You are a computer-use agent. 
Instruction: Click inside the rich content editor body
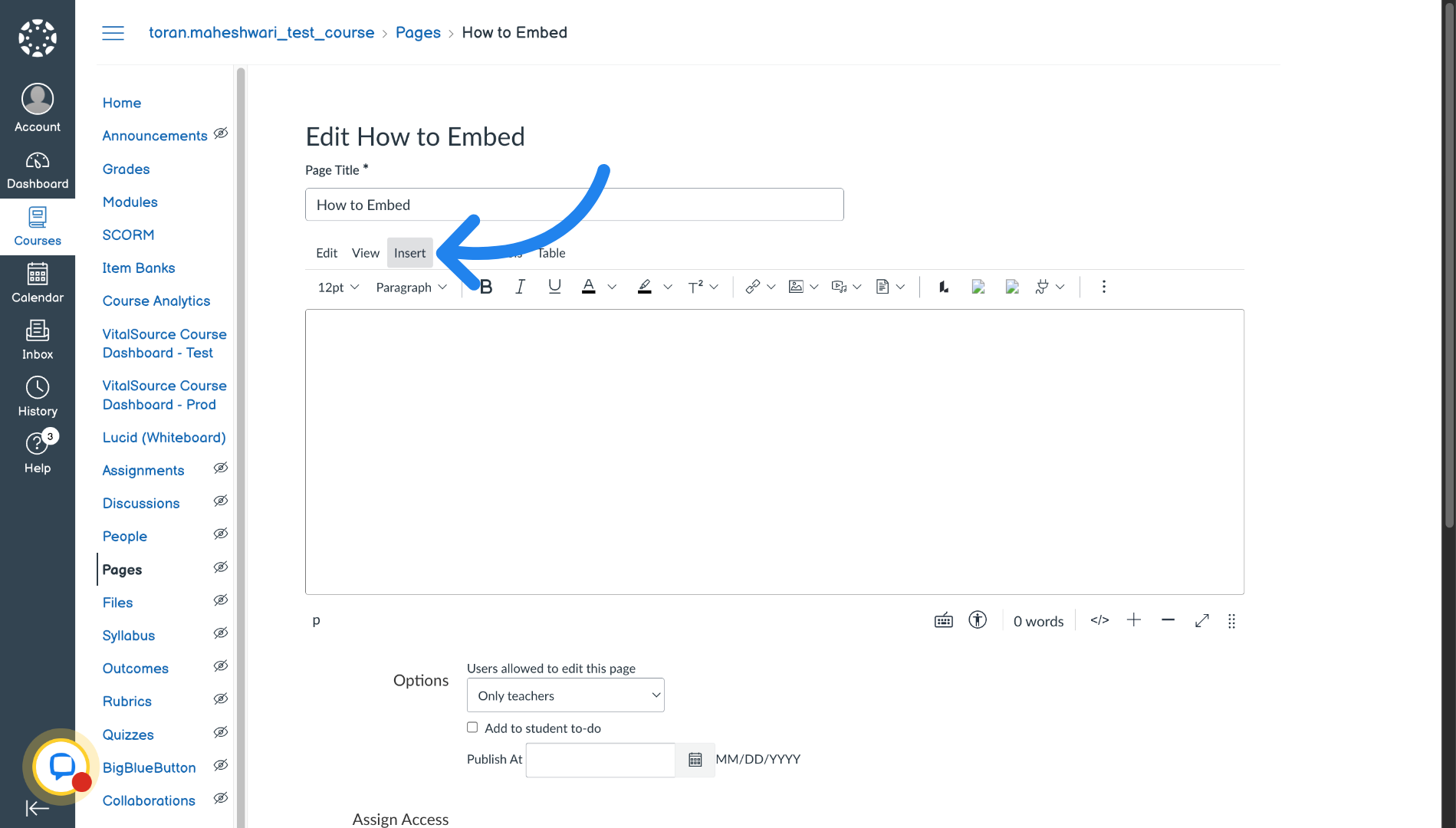point(774,452)
